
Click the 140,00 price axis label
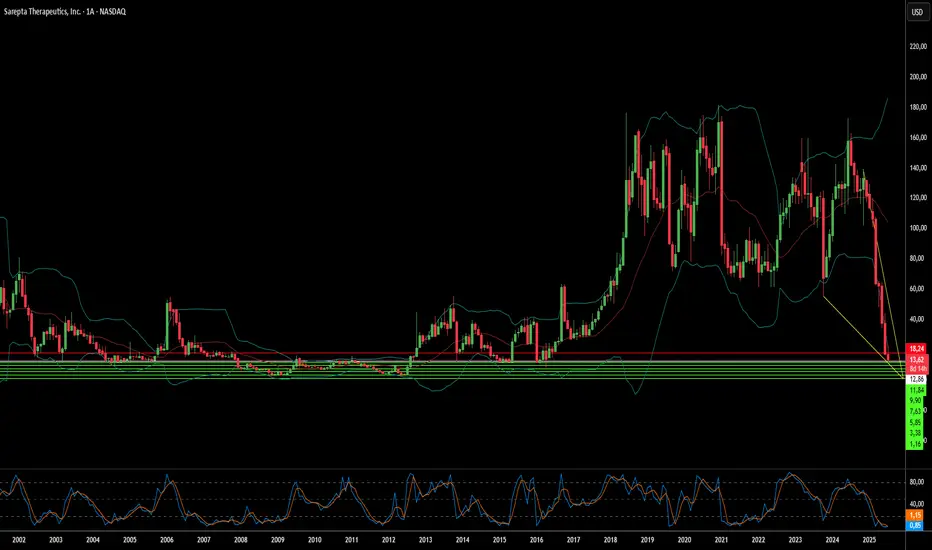pyautogui.click(x=918, y=168)
